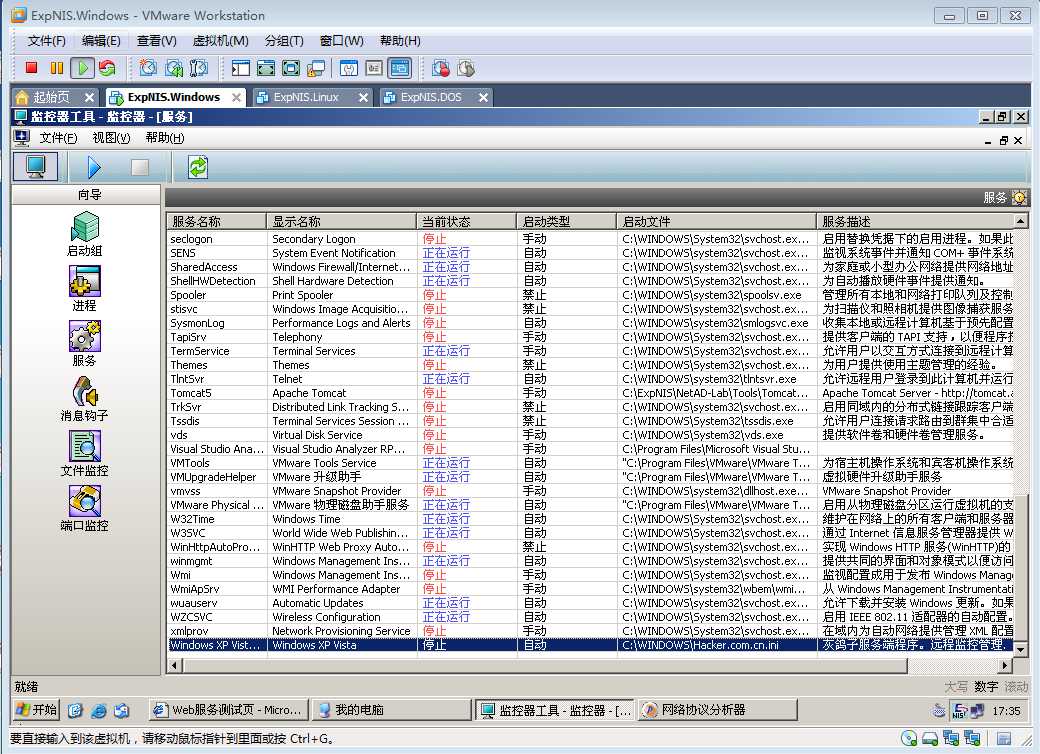
Task: Click the blue start service arrow
Action: (94, 166)
